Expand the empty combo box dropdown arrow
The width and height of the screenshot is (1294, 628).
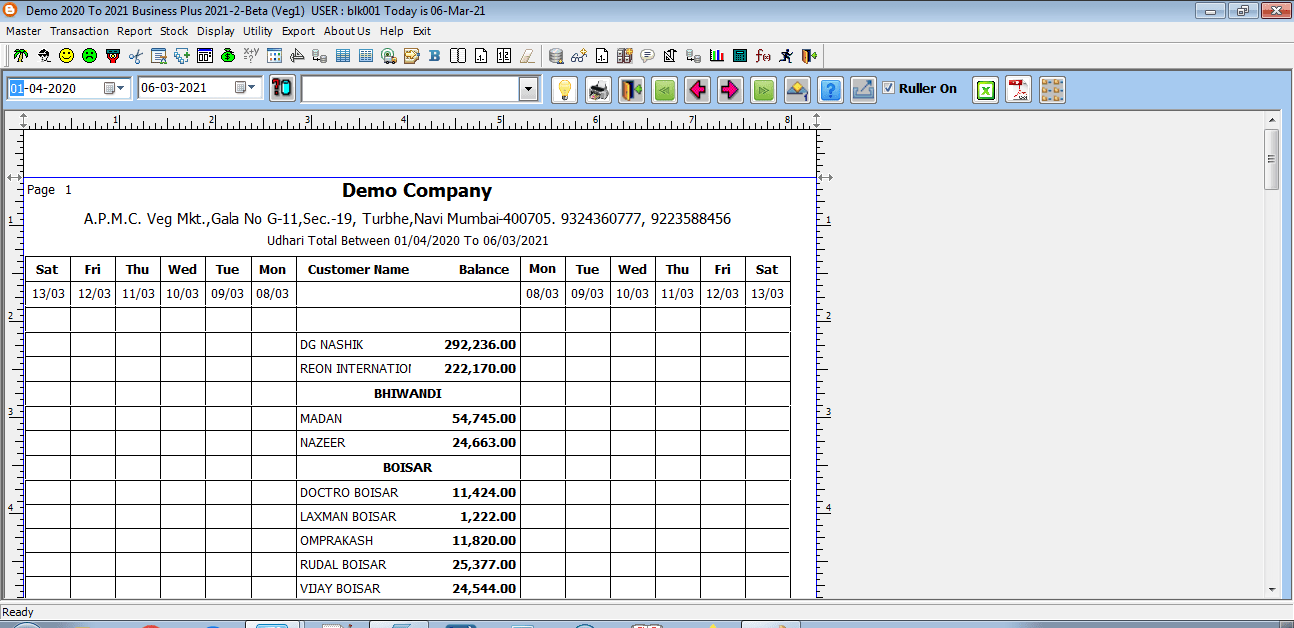528,90
